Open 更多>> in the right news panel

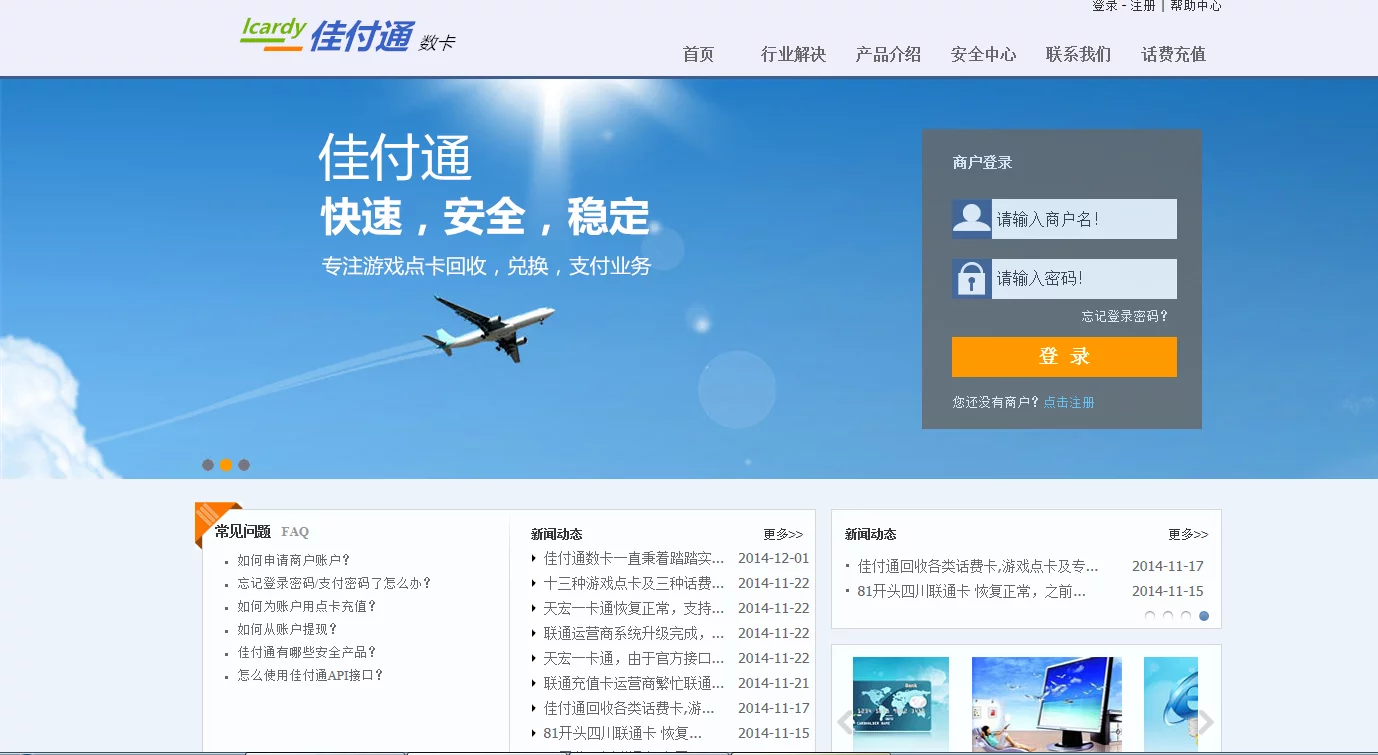[1188, 534]
